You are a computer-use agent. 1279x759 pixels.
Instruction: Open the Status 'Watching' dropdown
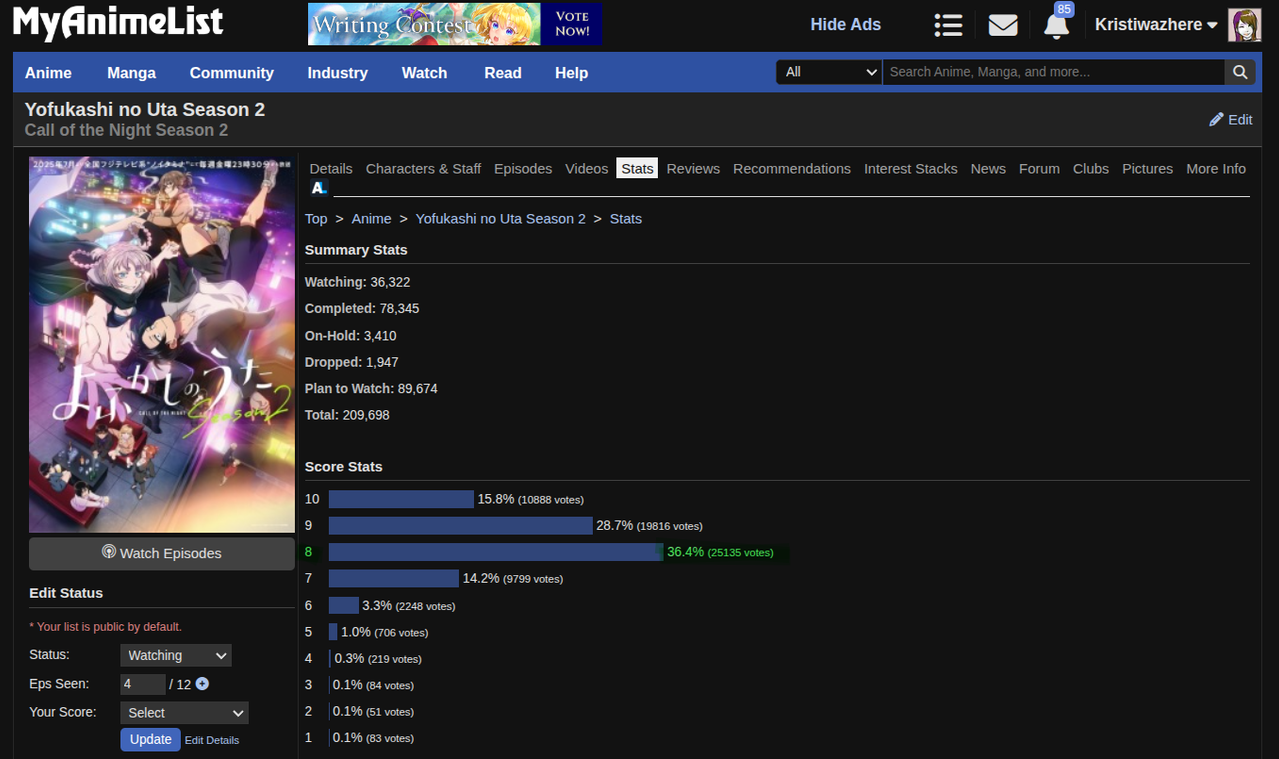[176, 655]
